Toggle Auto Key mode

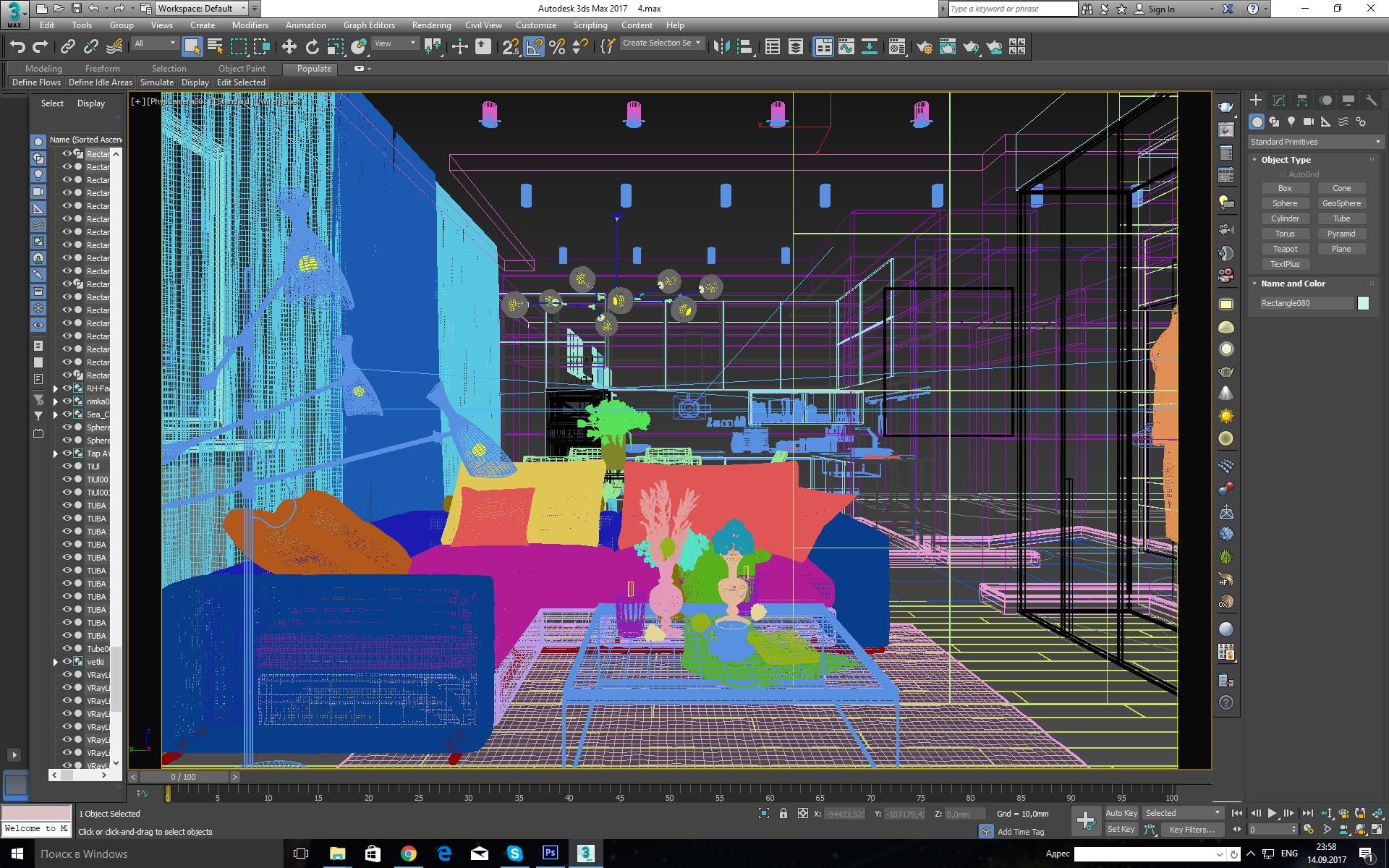click(1121, 813)
